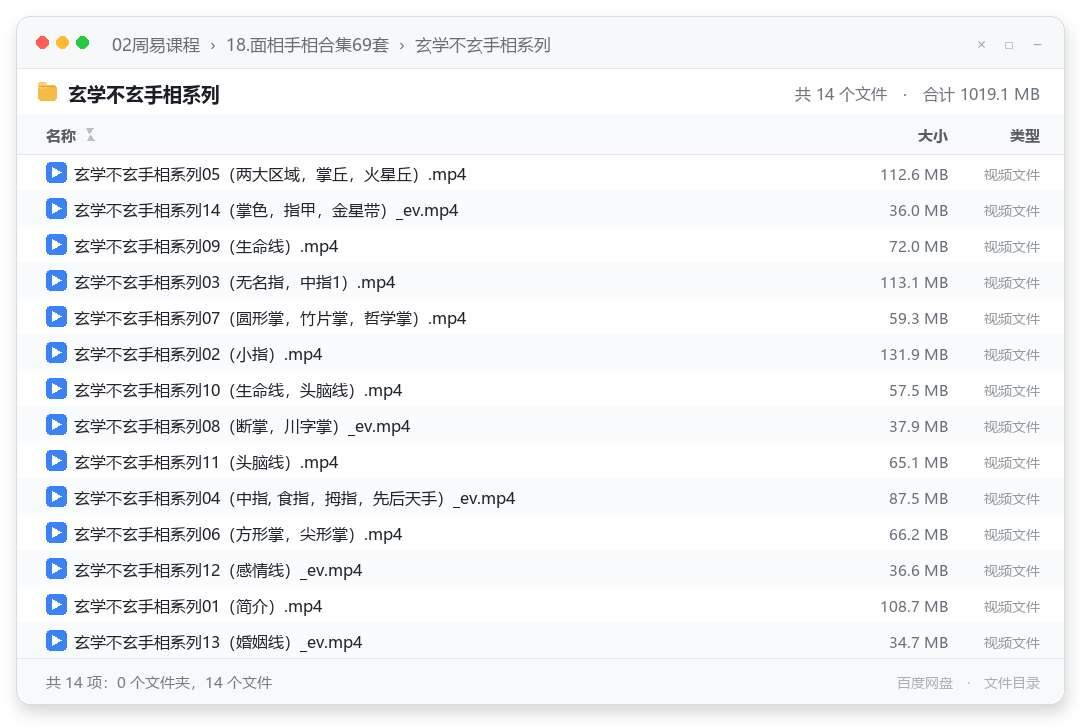Click the 共 14 个文件 summary text
This screenshot has width=1080, height=728.
(840, 94)
